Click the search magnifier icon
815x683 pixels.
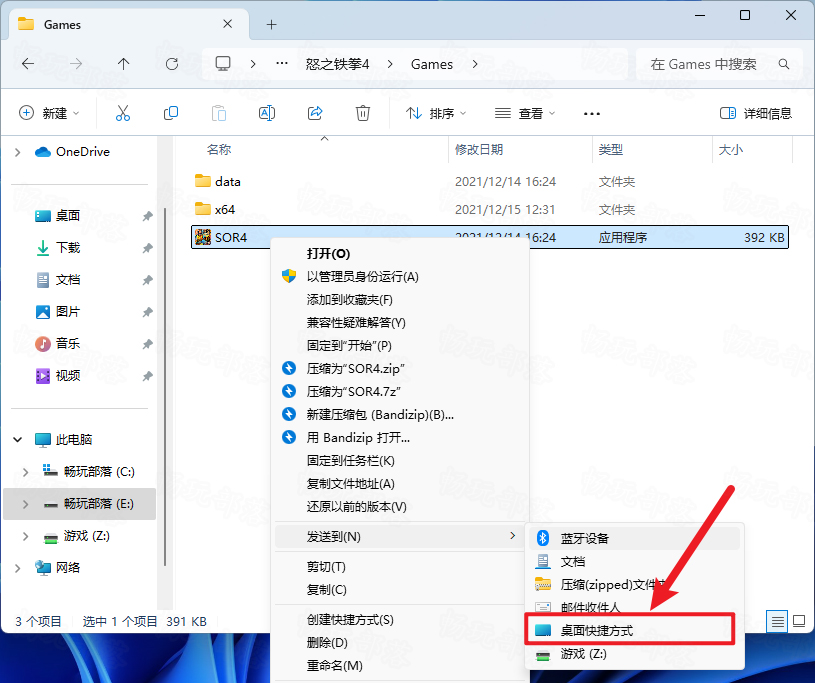coord(784,64)
